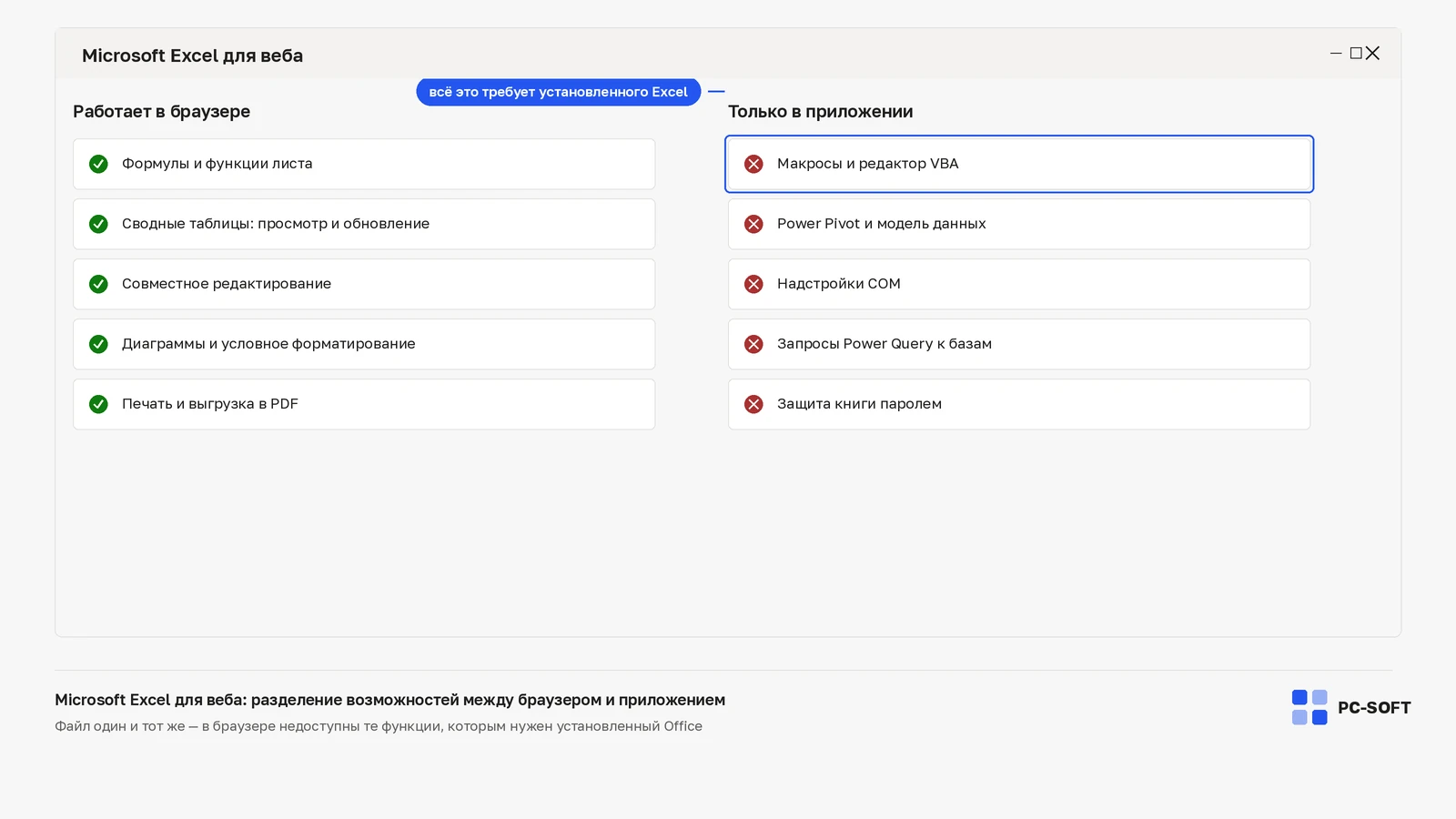
Task: Select text Макросы и редактор VBA
Action: coord(868,164)
